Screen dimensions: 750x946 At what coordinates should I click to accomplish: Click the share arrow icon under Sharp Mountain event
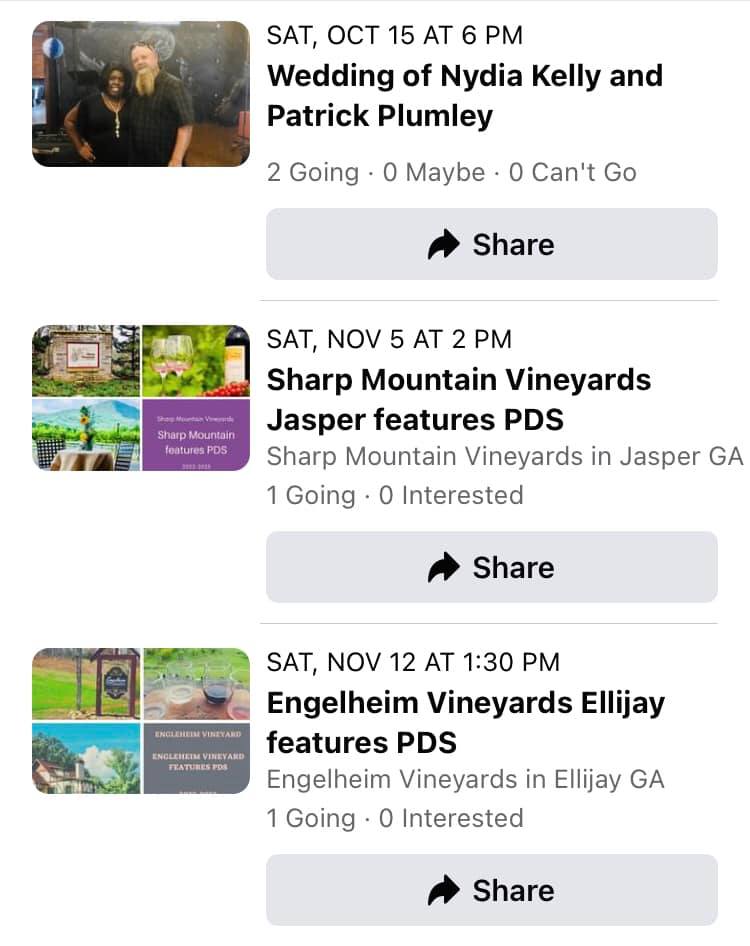pos(443,567)
